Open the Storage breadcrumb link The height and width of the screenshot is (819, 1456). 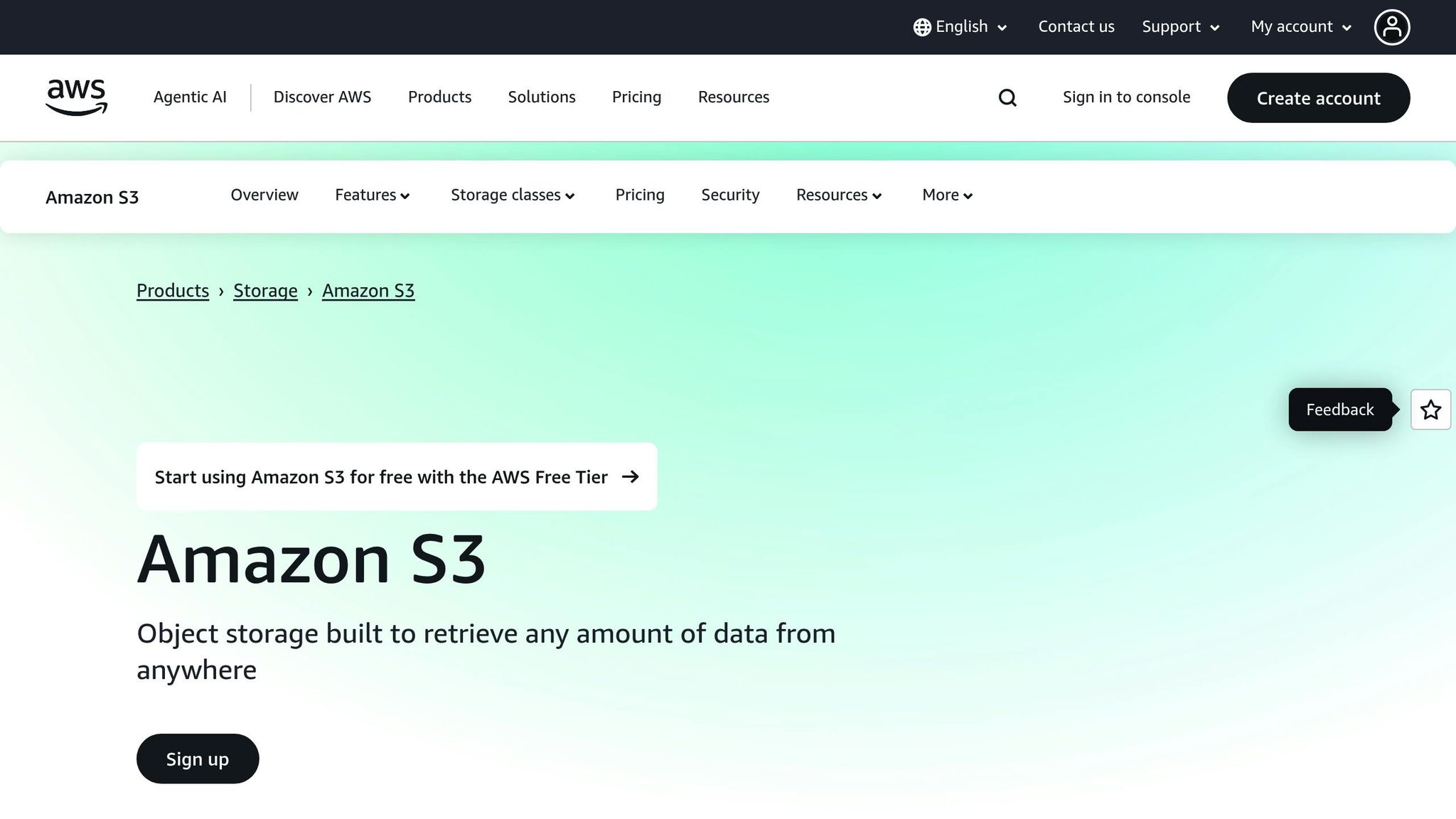click(x=265, y=291)
